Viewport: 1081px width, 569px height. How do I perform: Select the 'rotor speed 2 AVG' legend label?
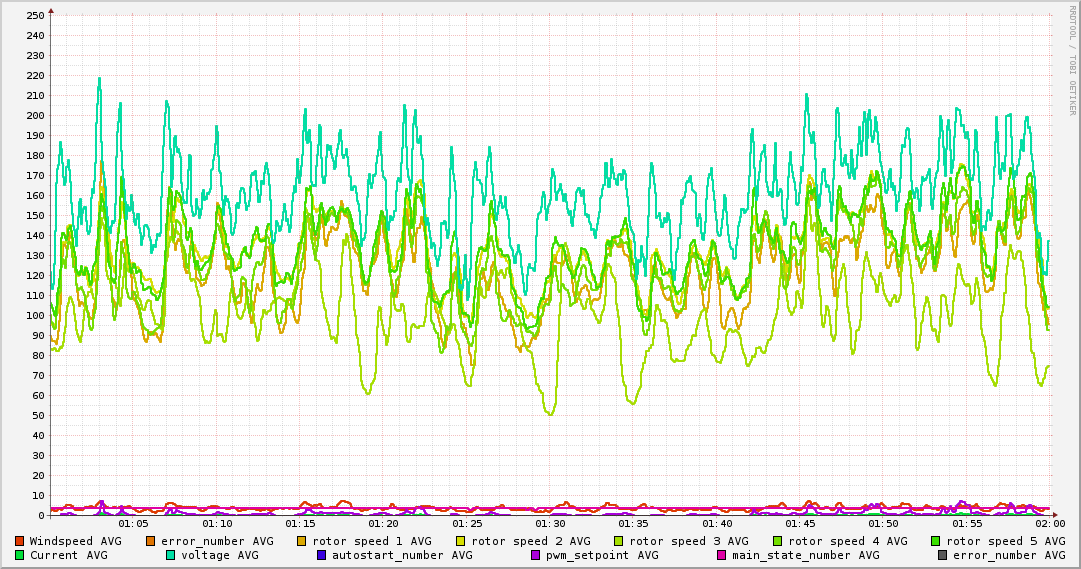click(531, 541)
